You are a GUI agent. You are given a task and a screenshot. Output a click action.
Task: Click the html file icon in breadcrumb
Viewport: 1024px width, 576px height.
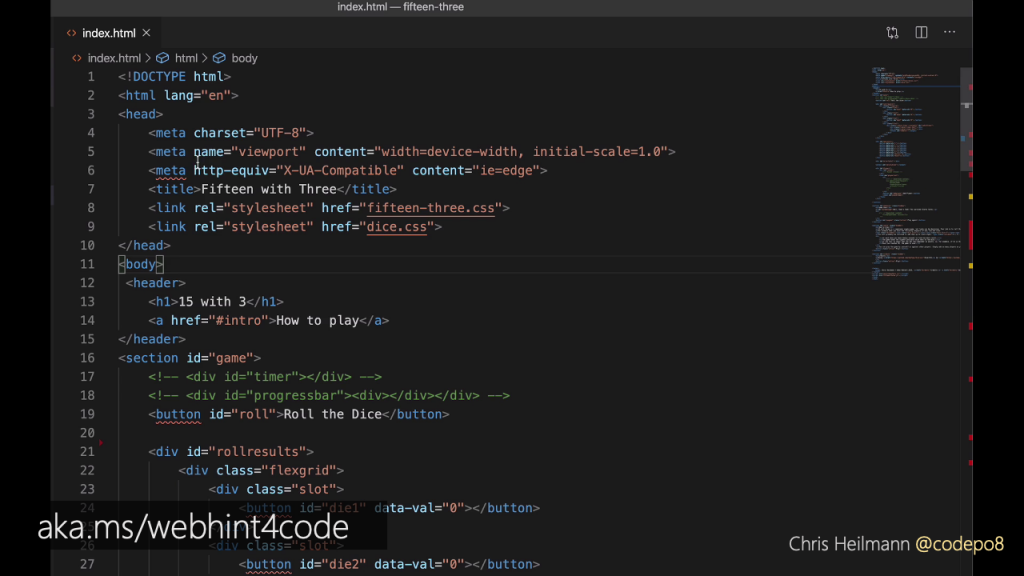(77, 58)
